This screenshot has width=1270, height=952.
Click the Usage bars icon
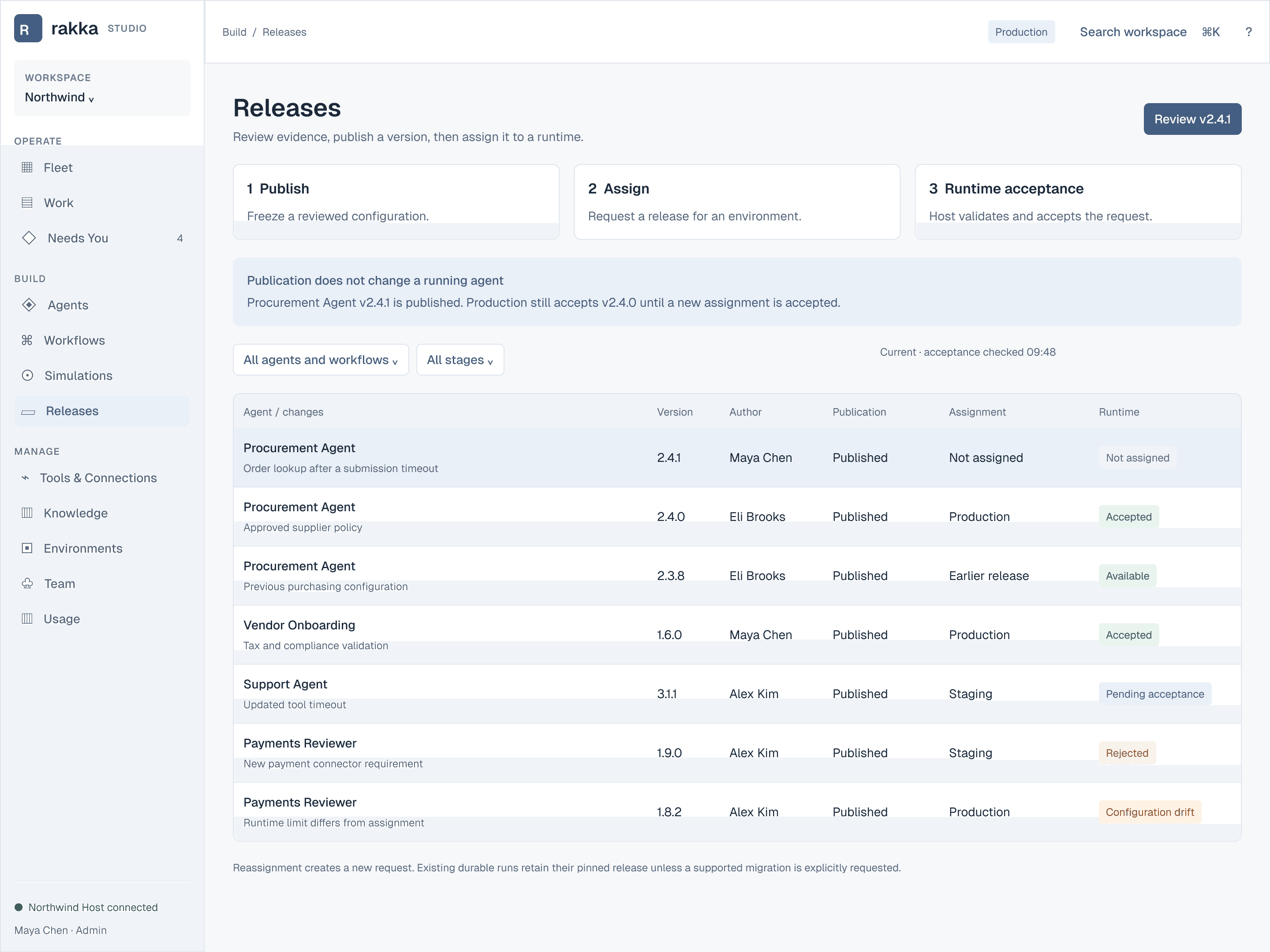point(27,619)
